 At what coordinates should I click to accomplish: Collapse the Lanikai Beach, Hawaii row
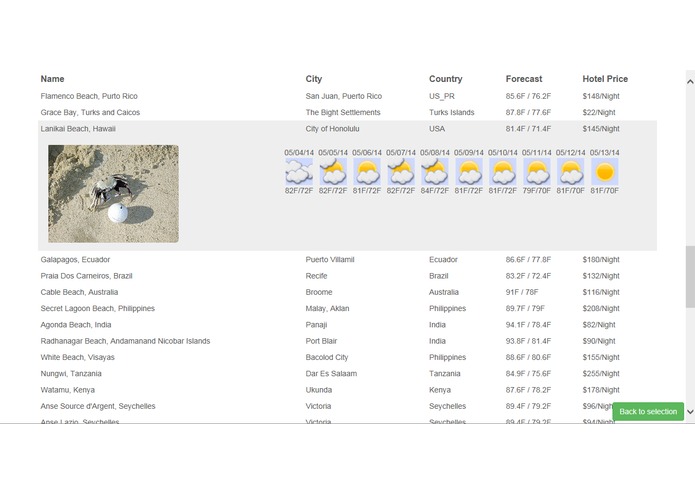pos(348,129)
